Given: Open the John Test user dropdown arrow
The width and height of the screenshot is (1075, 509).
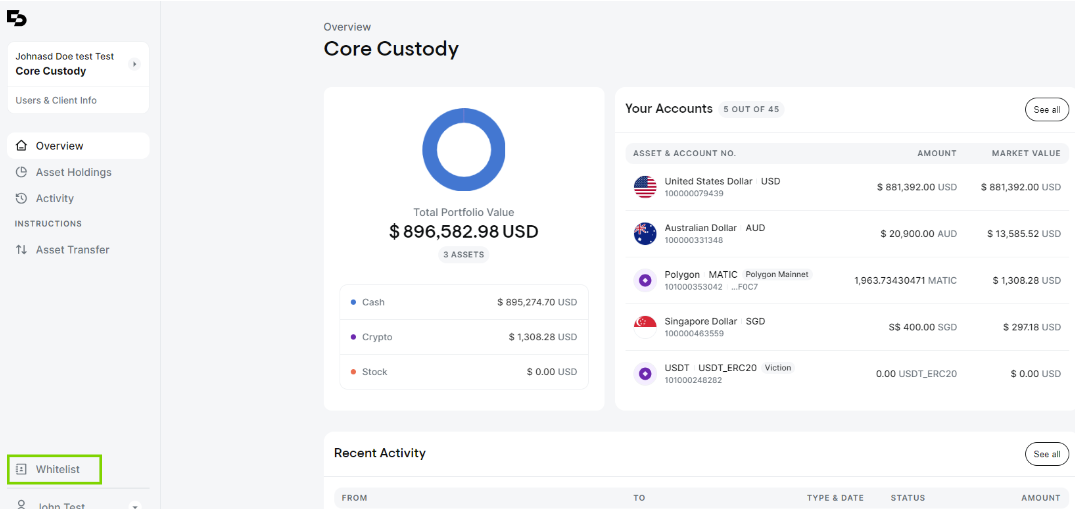Looking at the screenshot, I should coord(135,505).
